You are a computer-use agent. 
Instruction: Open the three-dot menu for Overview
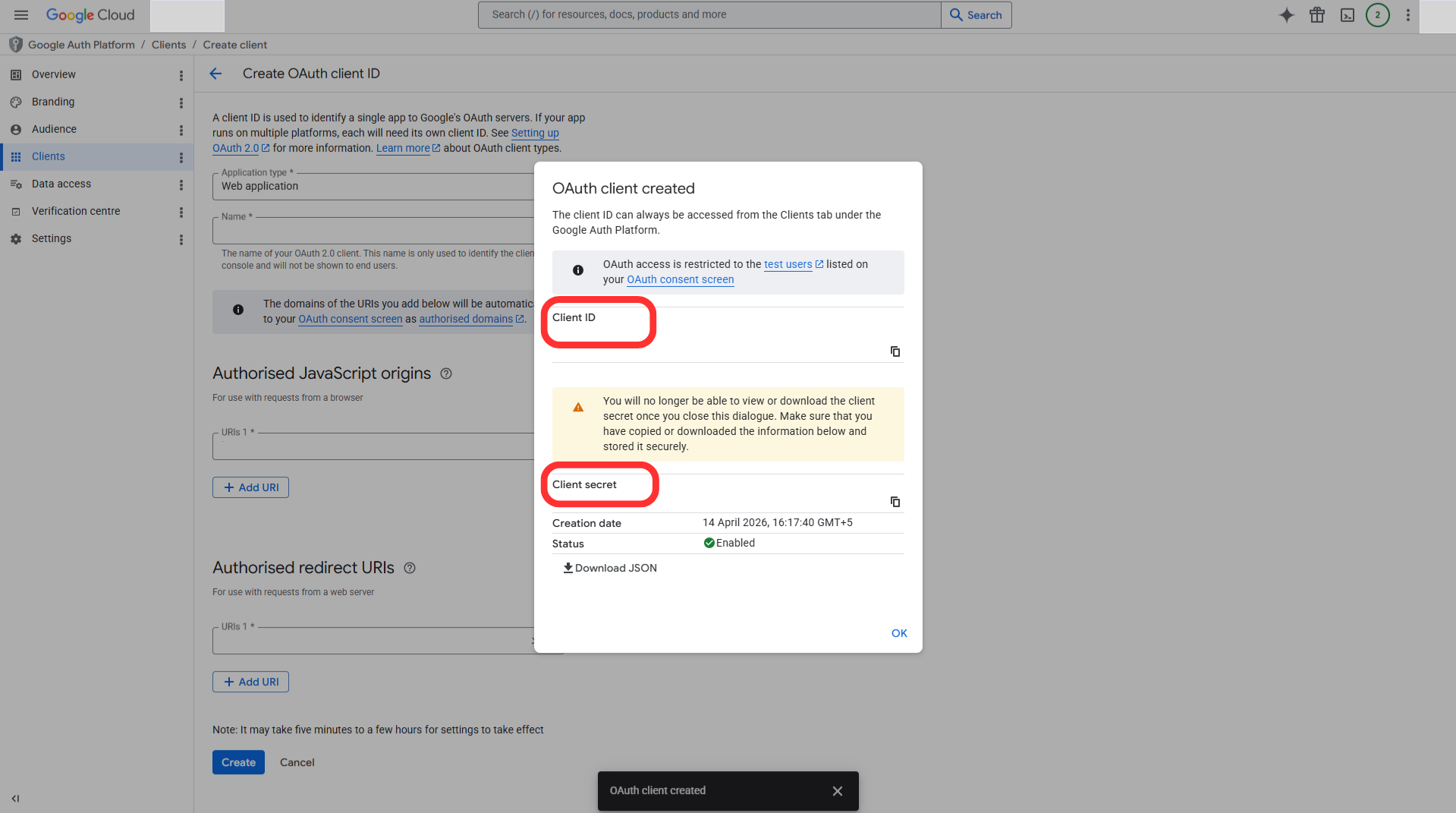(181, 75)
